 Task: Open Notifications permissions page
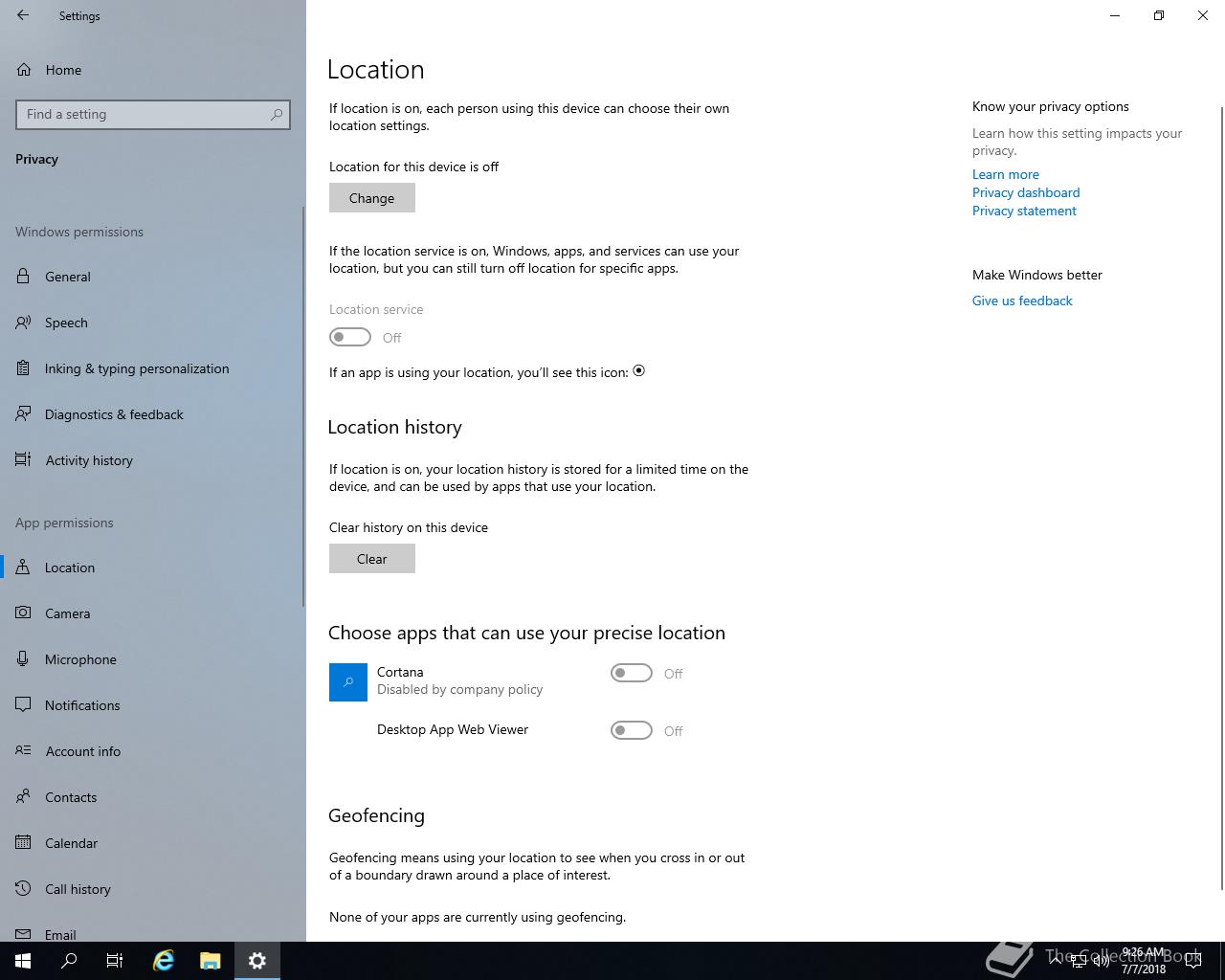(x=153, y=705)
